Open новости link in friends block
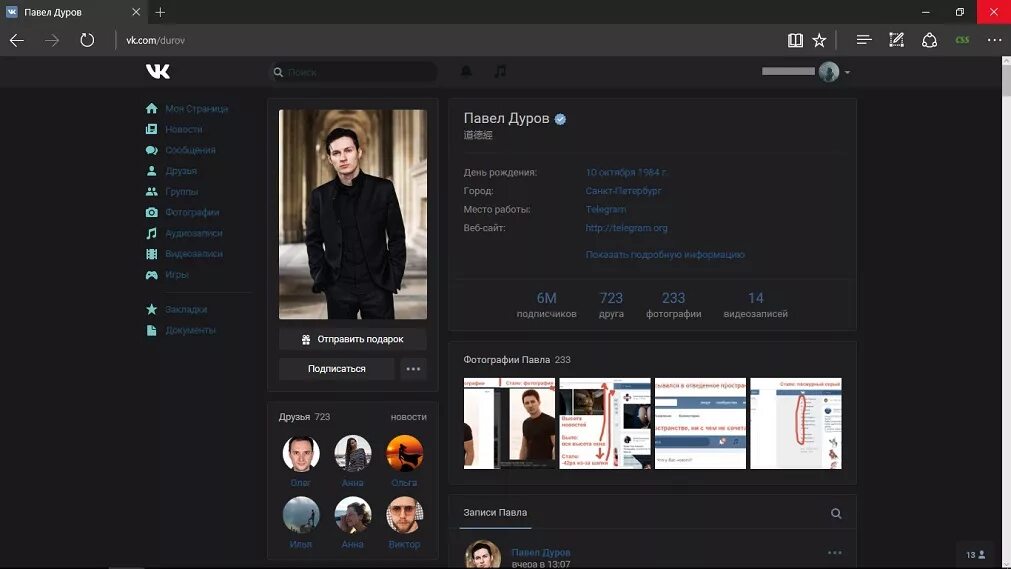 click(409, 417)
